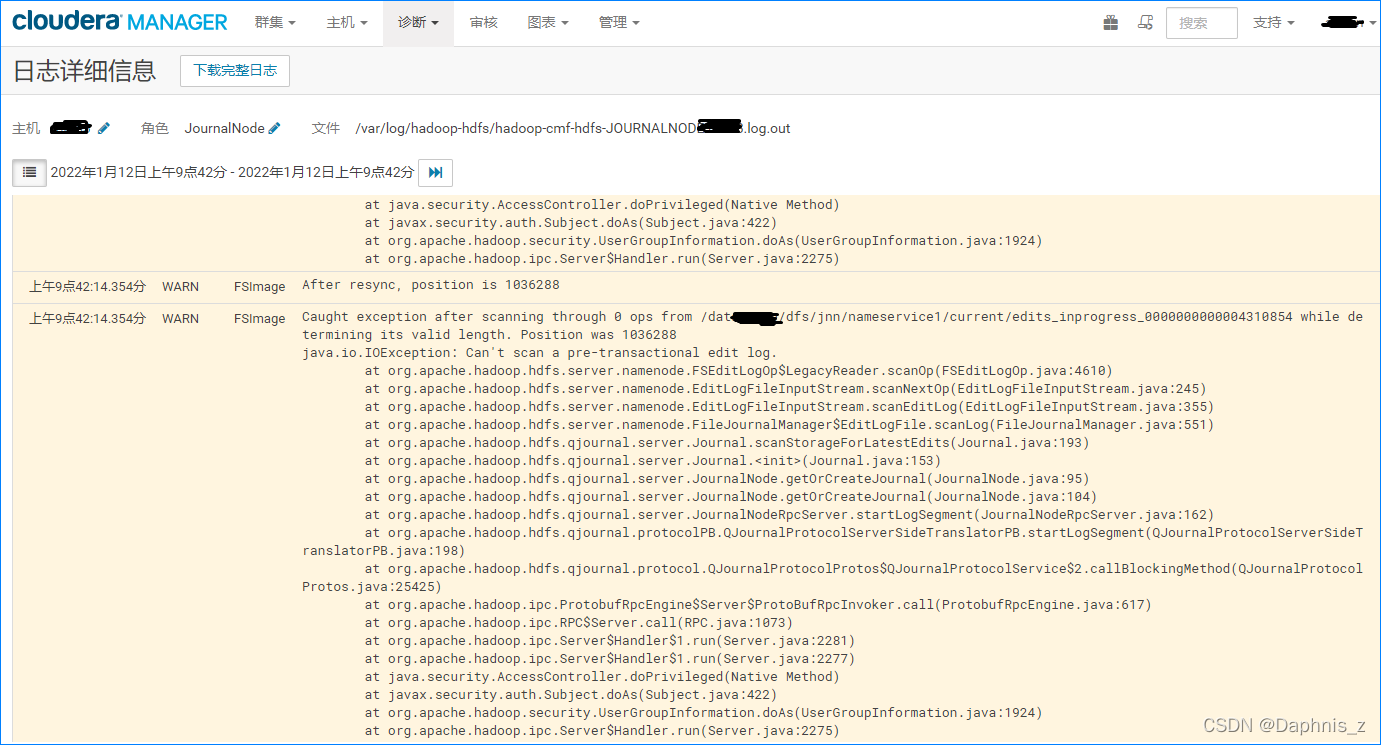This screenshot has height=745, width=1381.
Task: Click the EditLogFileInputStream.scanNextOp stack trace line
Action: [785, 389]
